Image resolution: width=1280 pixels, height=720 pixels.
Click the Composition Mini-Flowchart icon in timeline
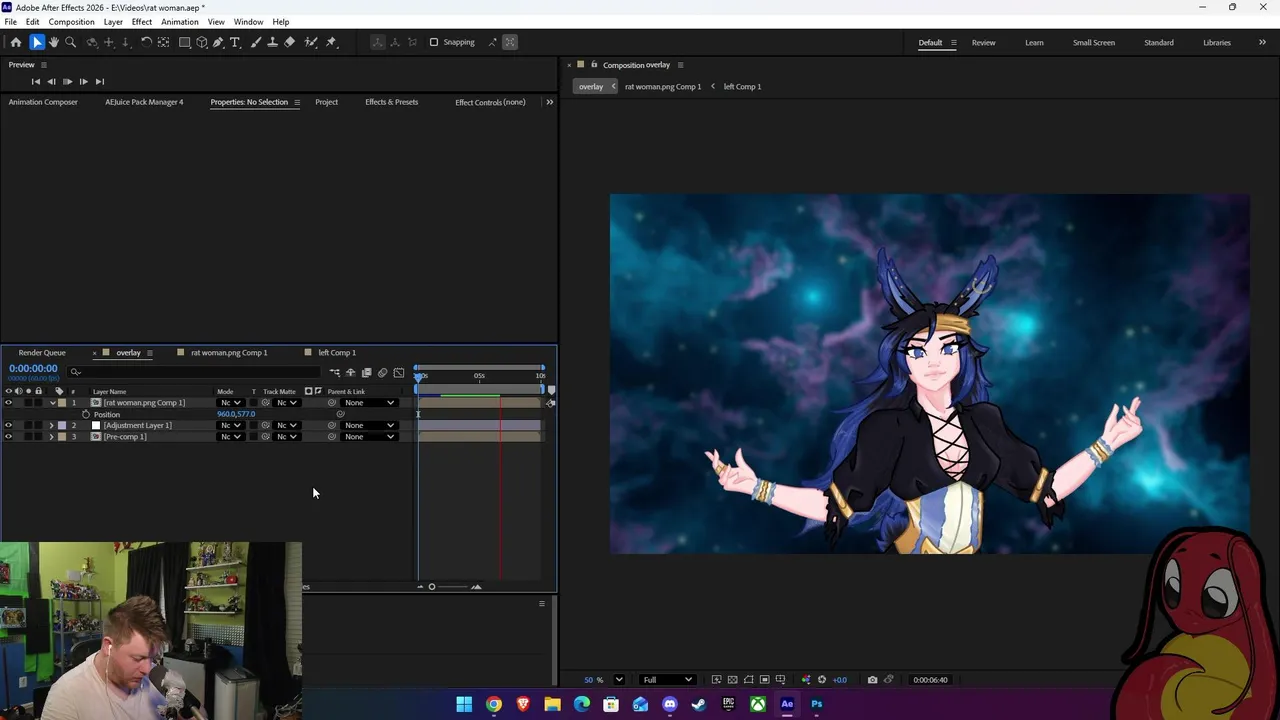point(334,372)
